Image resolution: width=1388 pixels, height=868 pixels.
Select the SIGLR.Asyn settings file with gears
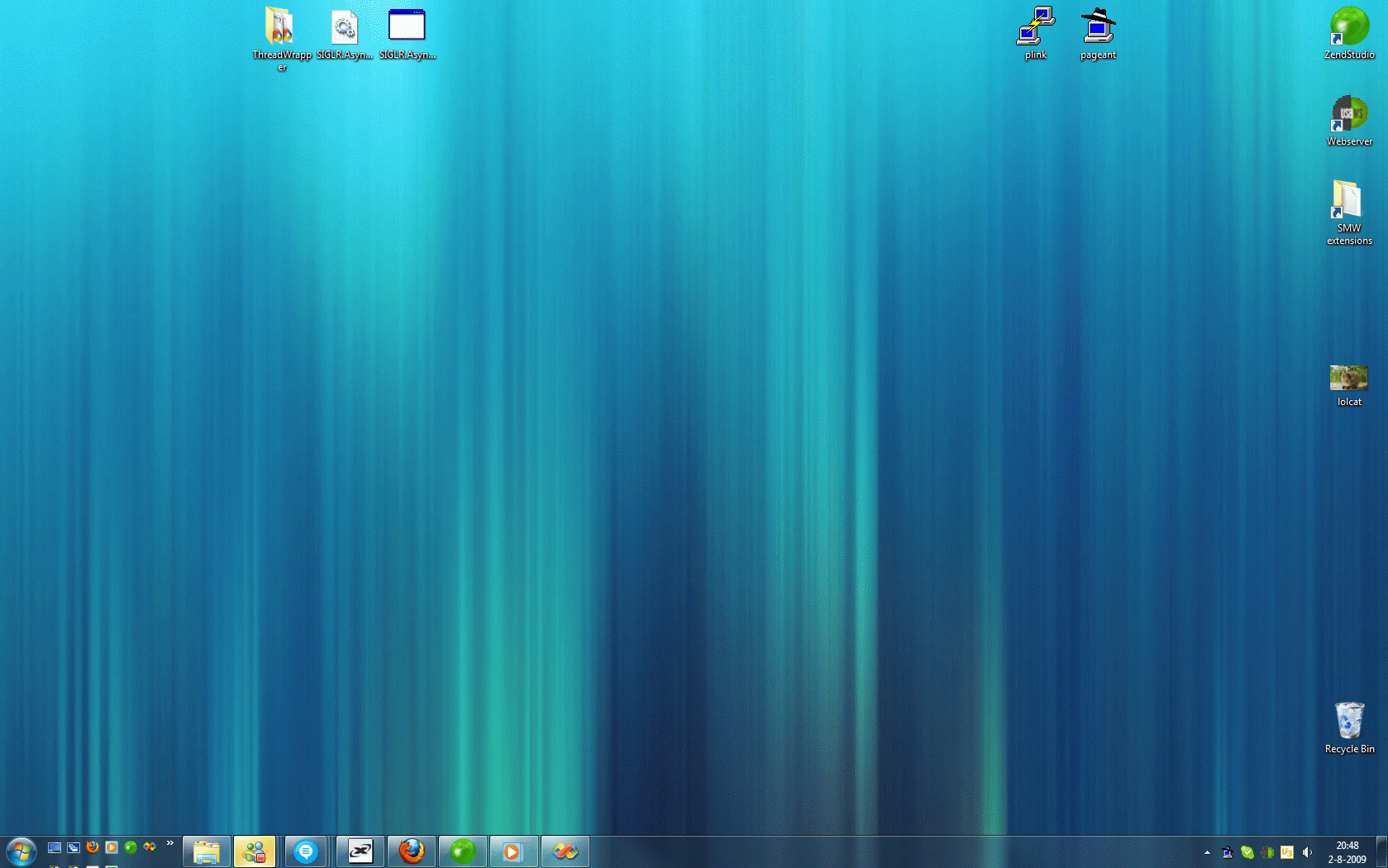click(345, 34)
